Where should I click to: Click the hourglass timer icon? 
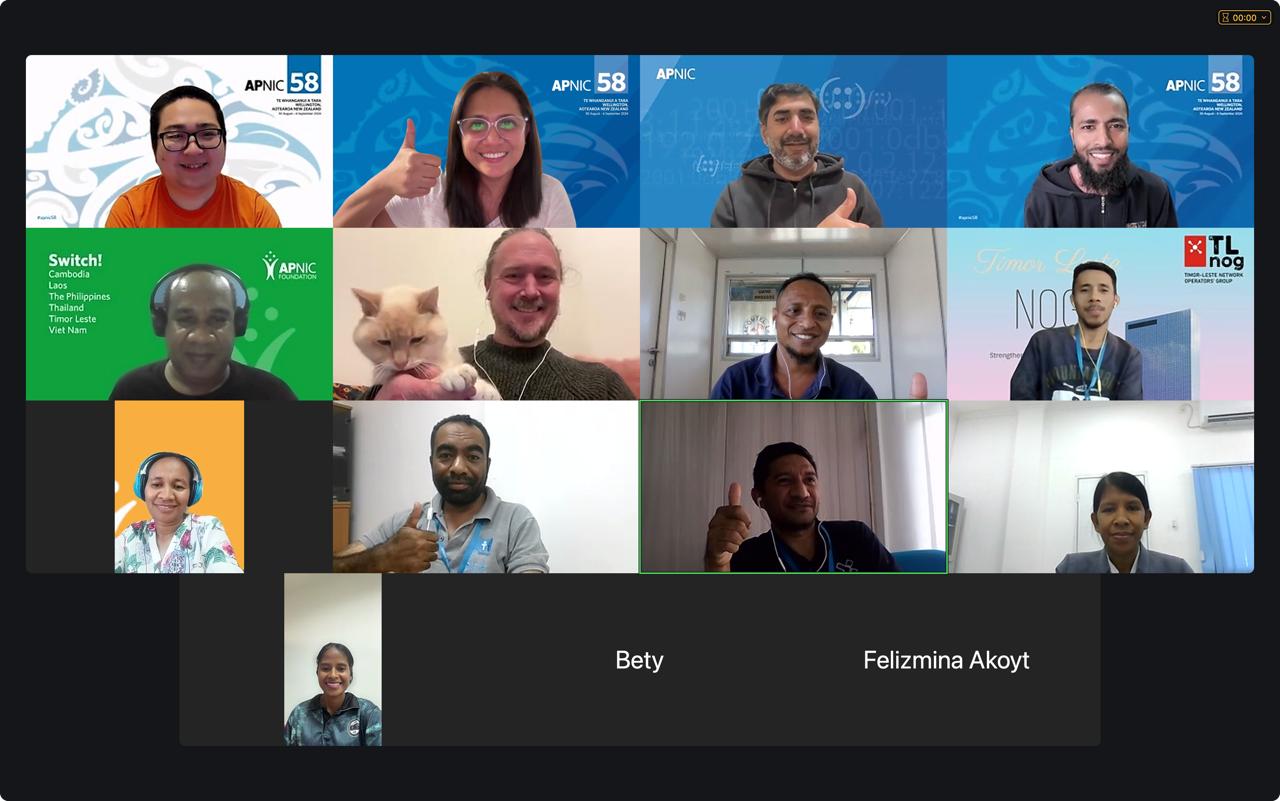(x=1226, y=17)
